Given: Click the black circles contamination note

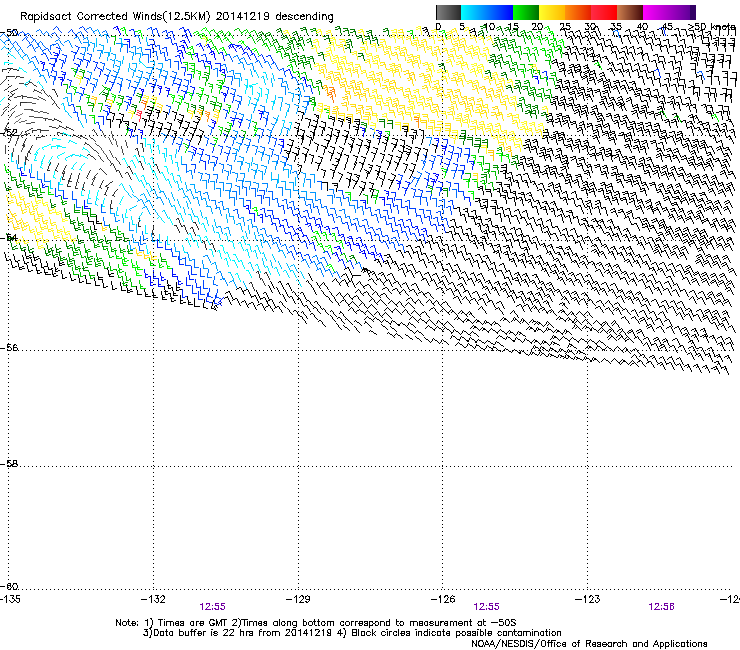Looking at the screenshot, I should point(450,633).
